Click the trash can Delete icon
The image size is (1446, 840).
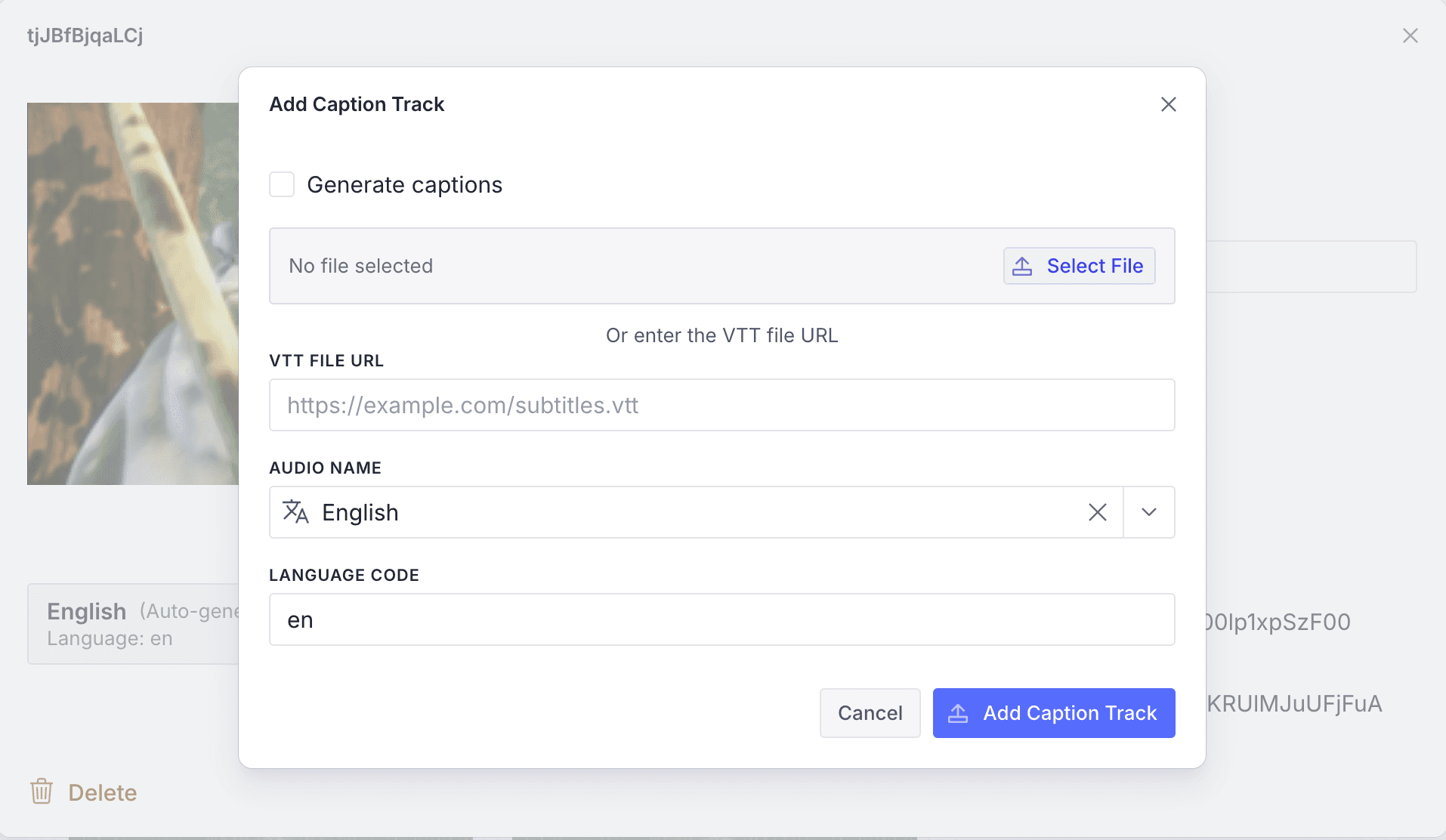click(x=42, y=792)
